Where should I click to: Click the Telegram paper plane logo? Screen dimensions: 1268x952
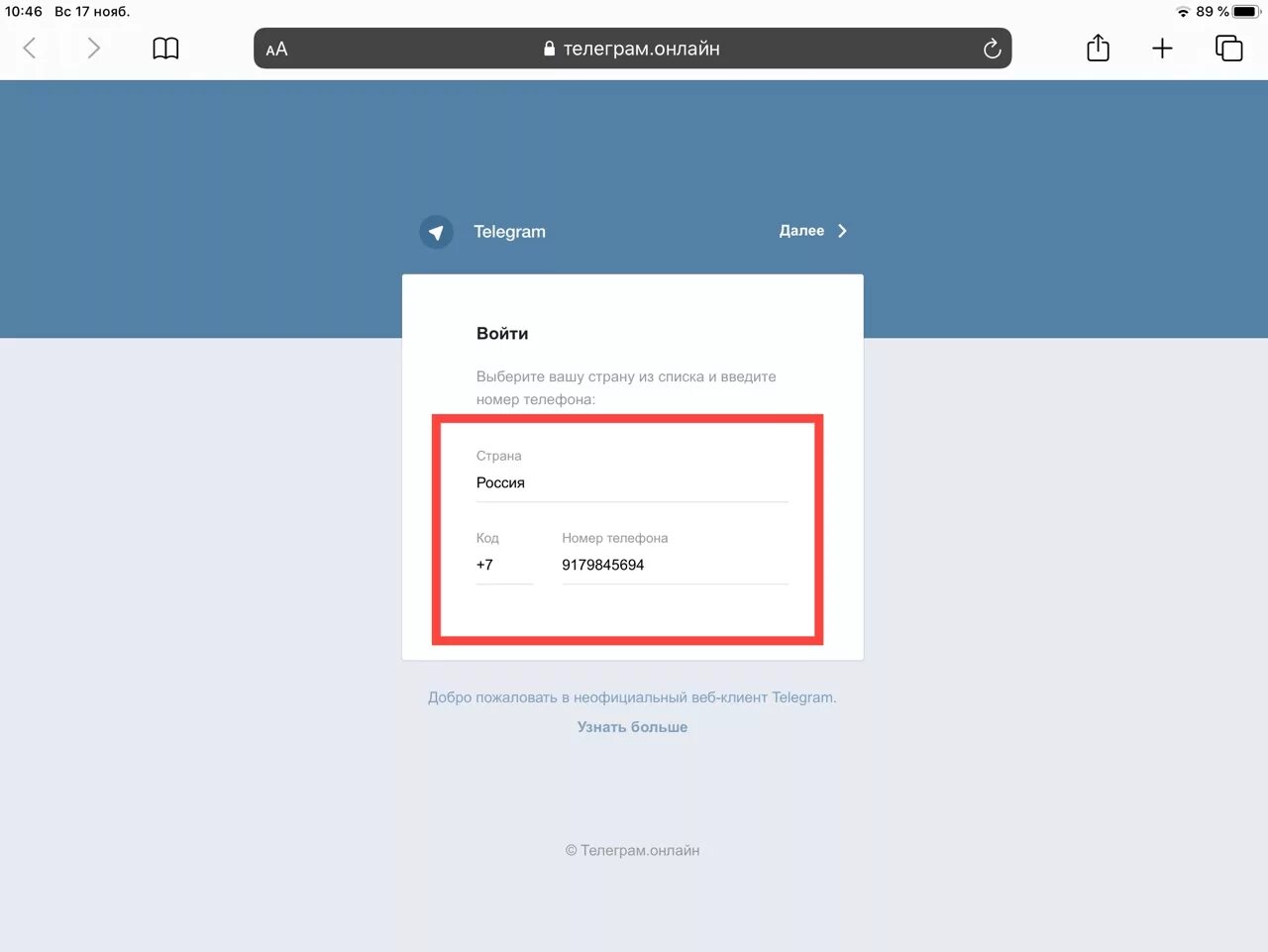[436, 232]
